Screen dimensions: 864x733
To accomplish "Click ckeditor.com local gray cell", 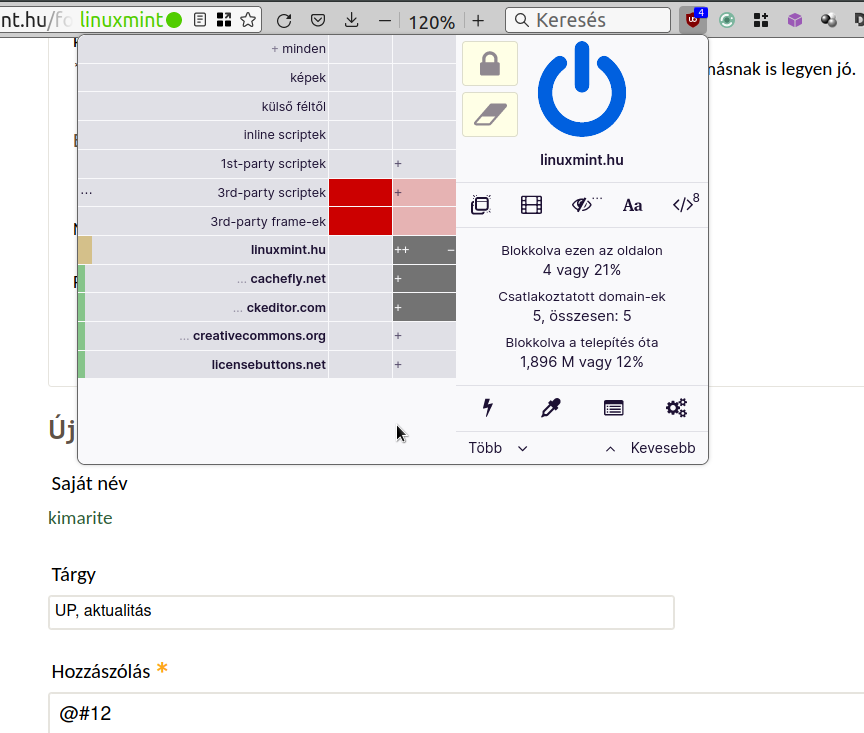I will coord(424,307).
